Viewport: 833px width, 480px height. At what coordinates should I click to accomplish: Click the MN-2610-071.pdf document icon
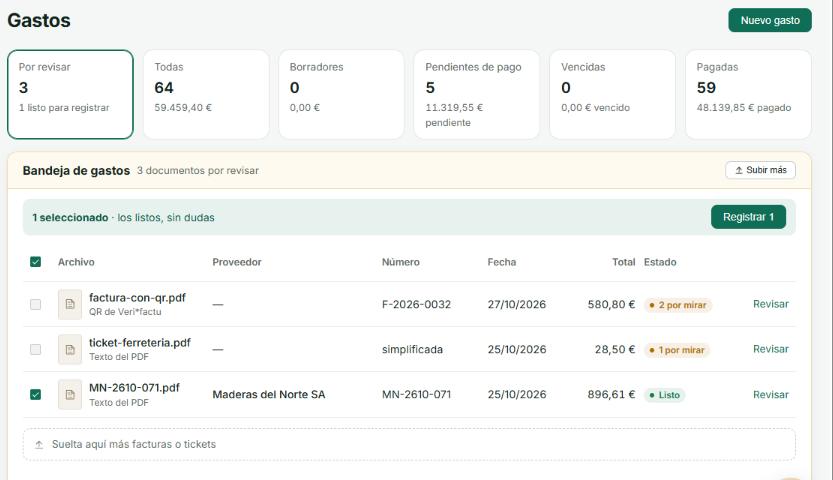click(70, 395)
